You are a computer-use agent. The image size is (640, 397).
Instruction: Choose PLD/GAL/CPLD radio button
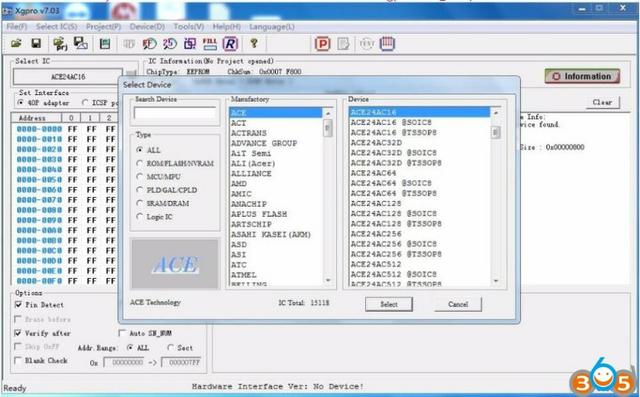pyautogui.click(x=140, y=190)
